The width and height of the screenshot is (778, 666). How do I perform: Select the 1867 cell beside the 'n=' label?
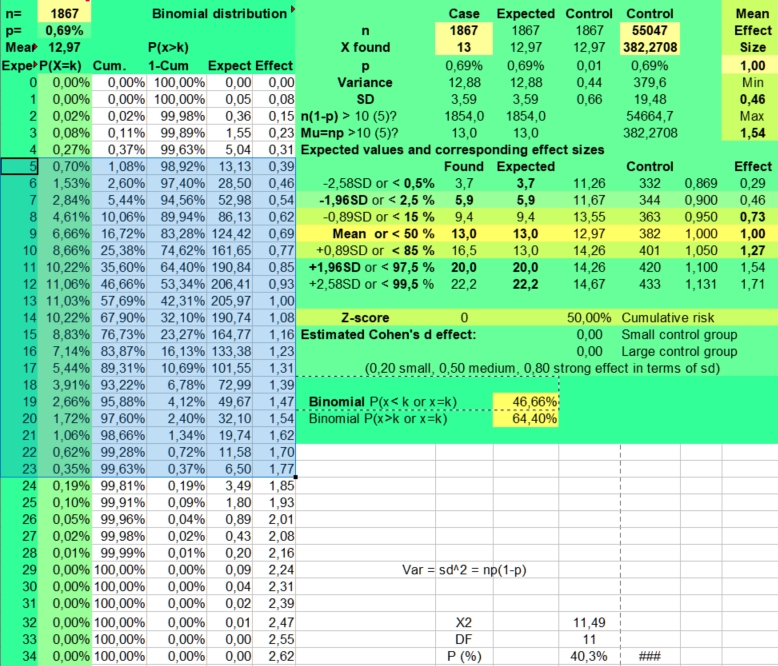(65, 13)
